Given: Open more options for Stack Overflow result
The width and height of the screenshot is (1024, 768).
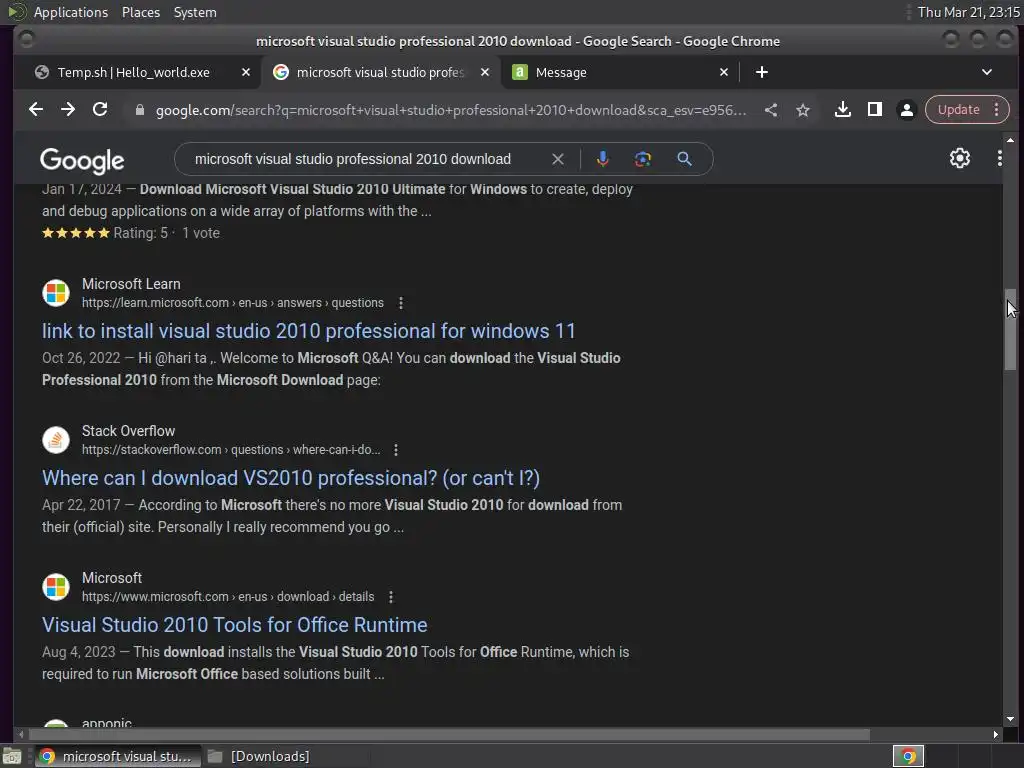Looking at the screenshot, I should 396,450.
